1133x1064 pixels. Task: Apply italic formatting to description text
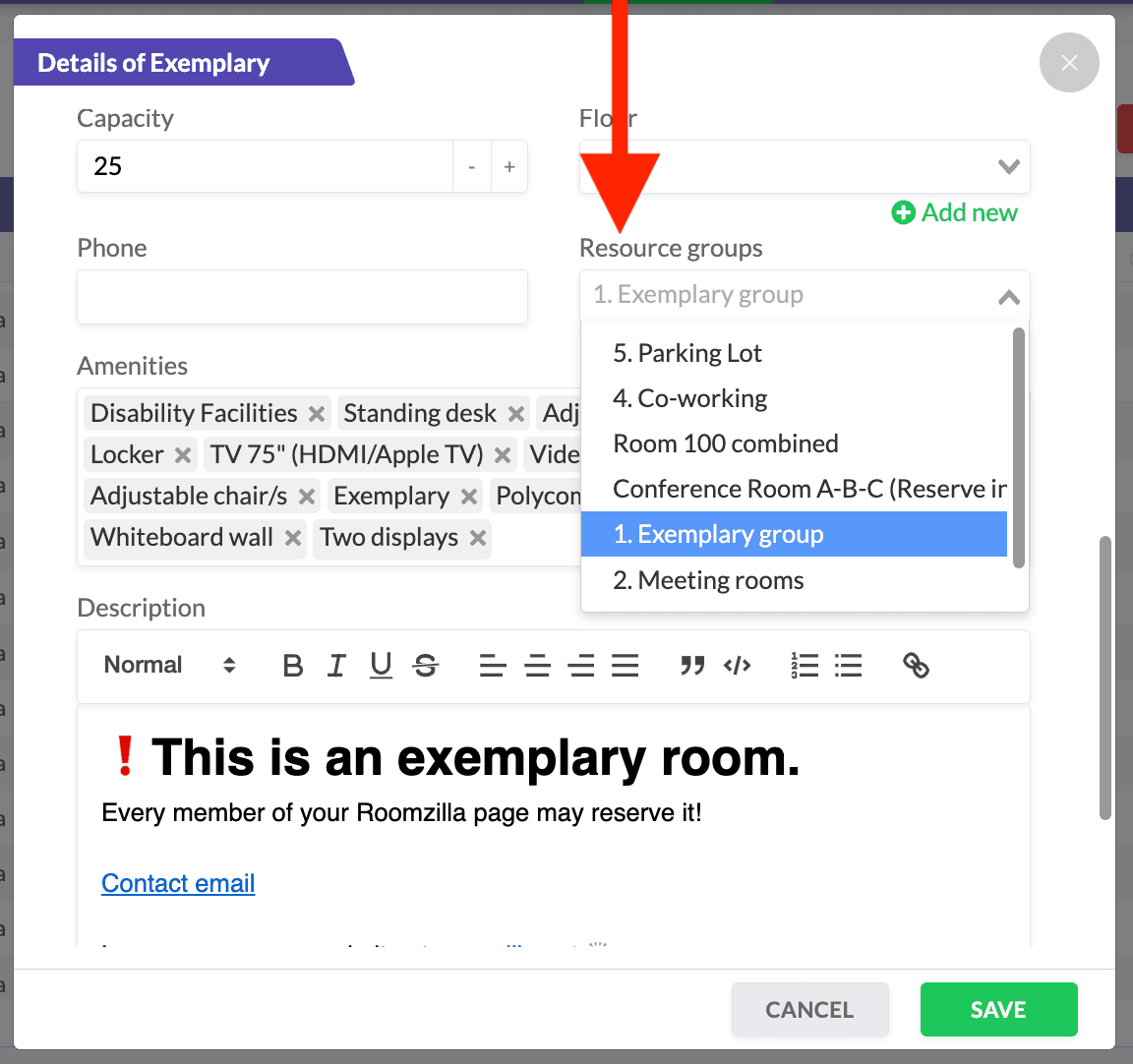(x=336, y=666)
